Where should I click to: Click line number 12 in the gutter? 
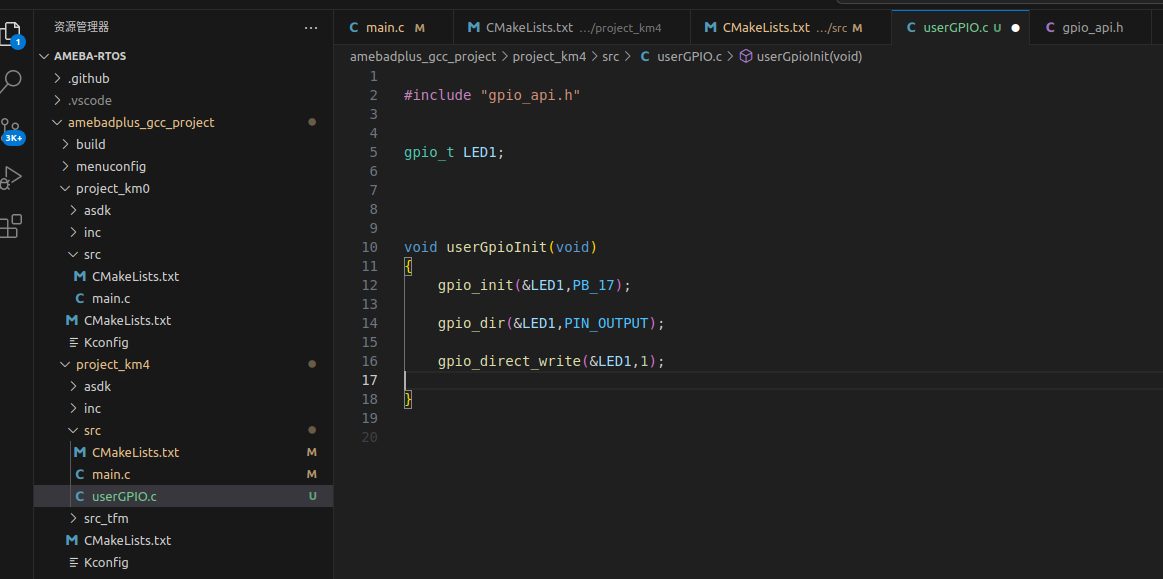coord(369,285)
